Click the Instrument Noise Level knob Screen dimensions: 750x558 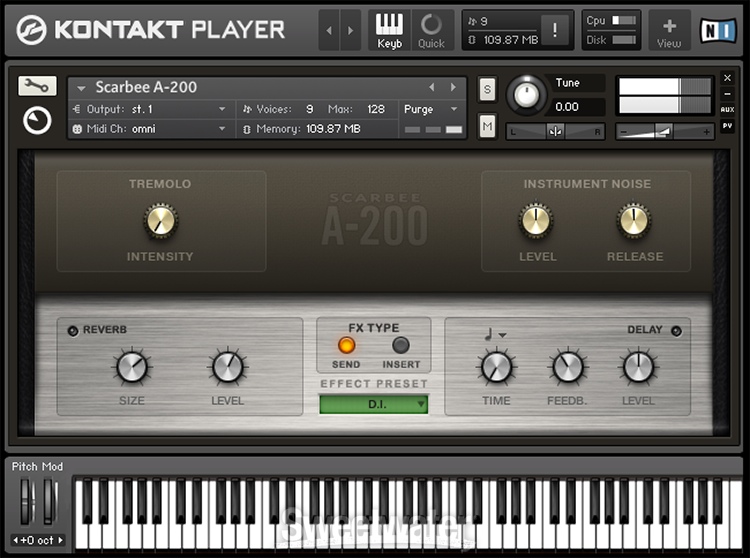536,221
